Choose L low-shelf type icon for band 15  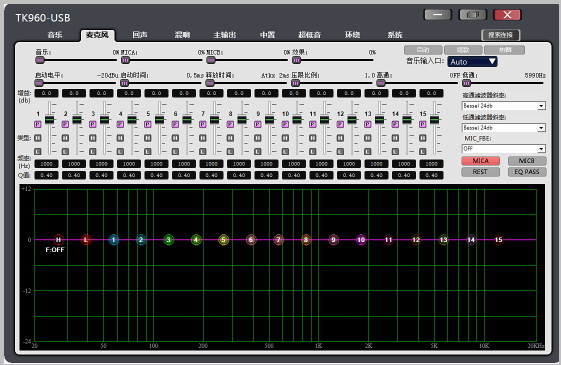pos(423,151)
